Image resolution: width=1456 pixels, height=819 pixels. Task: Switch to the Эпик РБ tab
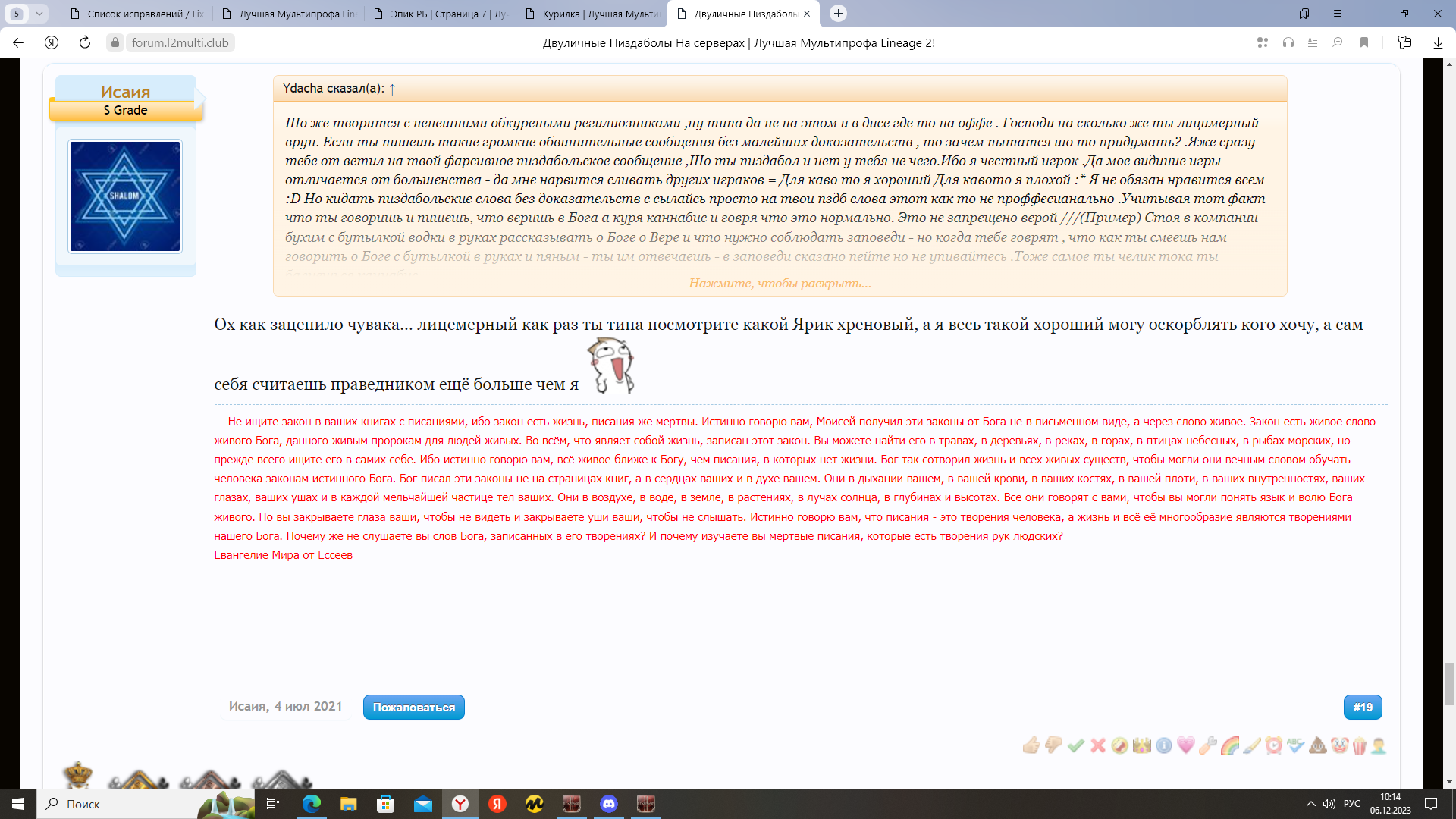(x=447, y=14)
